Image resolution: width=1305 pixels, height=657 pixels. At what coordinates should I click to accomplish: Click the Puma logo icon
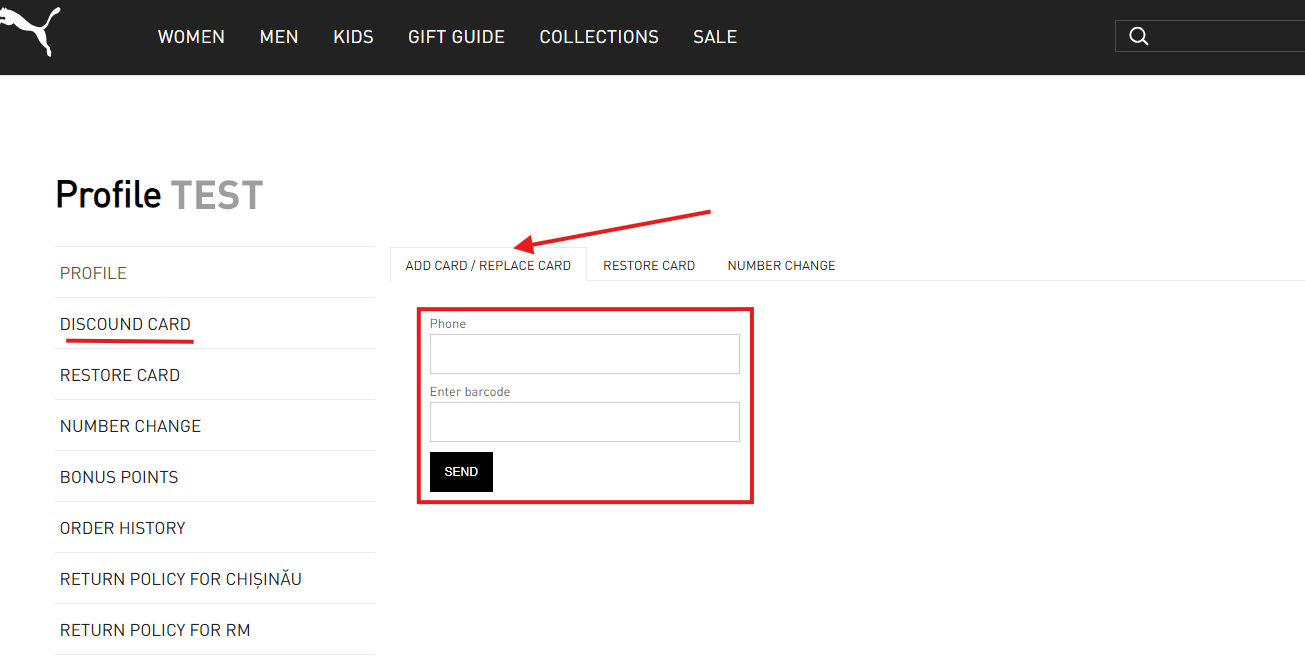(x=31, y=31)
